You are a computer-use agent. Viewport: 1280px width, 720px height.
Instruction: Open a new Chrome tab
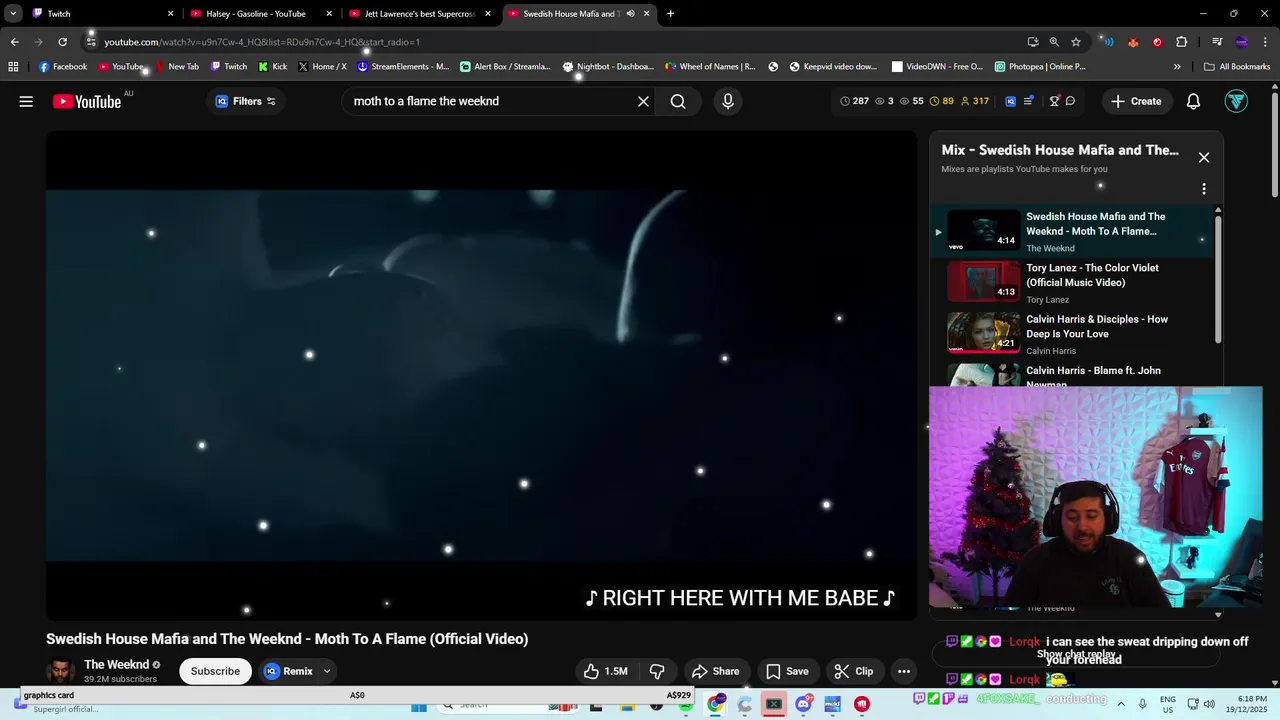(670, 14)
